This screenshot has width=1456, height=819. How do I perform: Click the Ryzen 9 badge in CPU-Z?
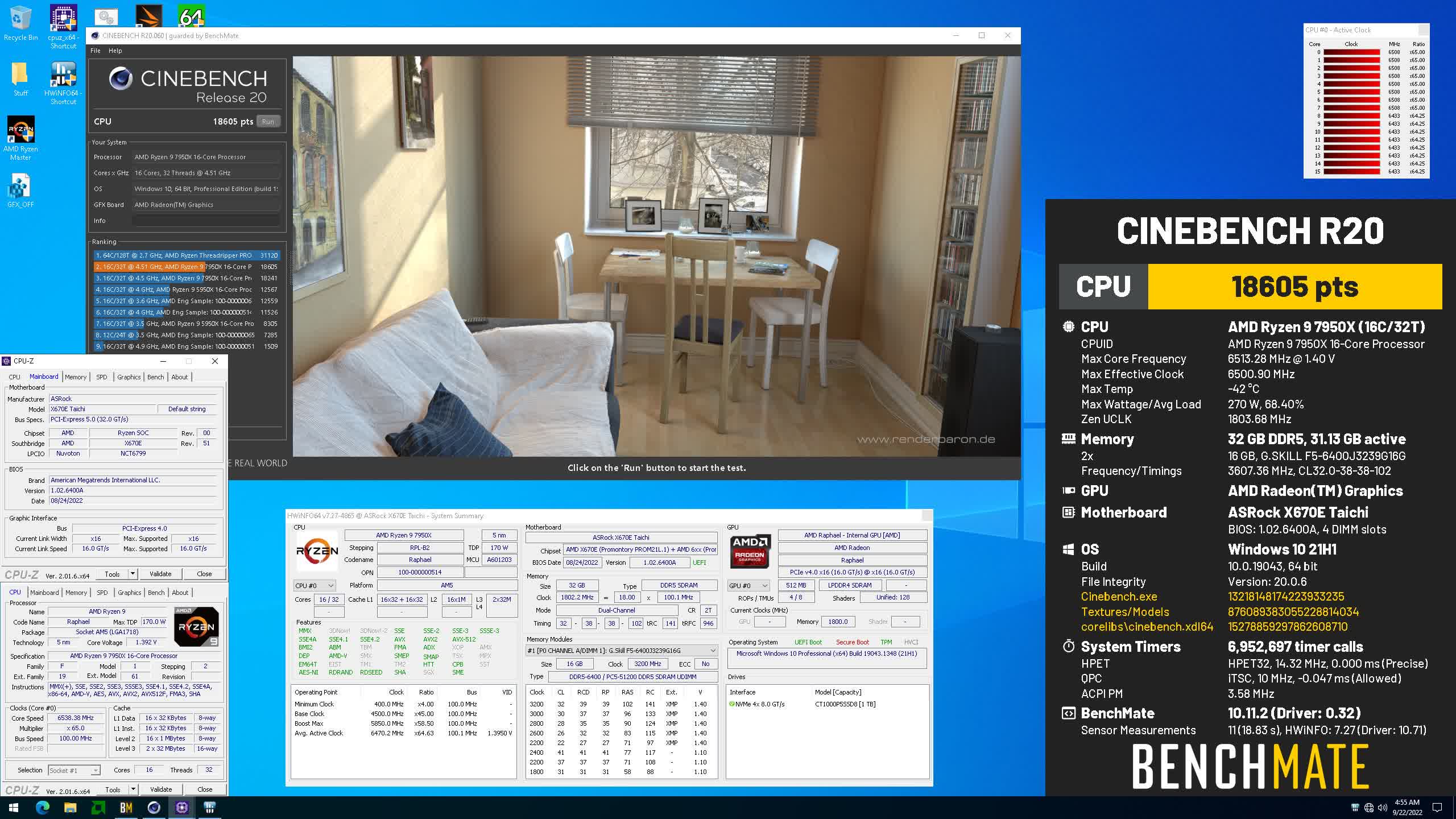coord(196,626)
